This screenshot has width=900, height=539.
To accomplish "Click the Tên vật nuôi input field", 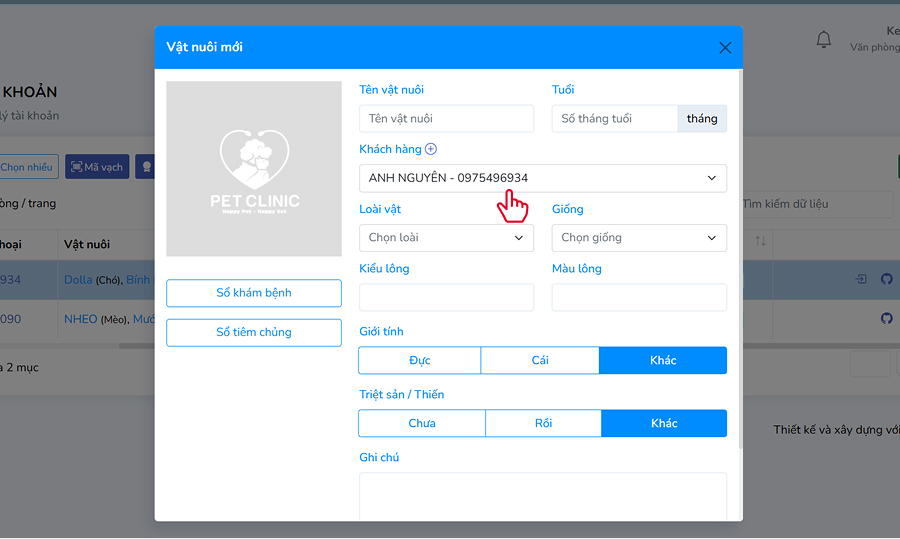I will [x=446, y=118].
